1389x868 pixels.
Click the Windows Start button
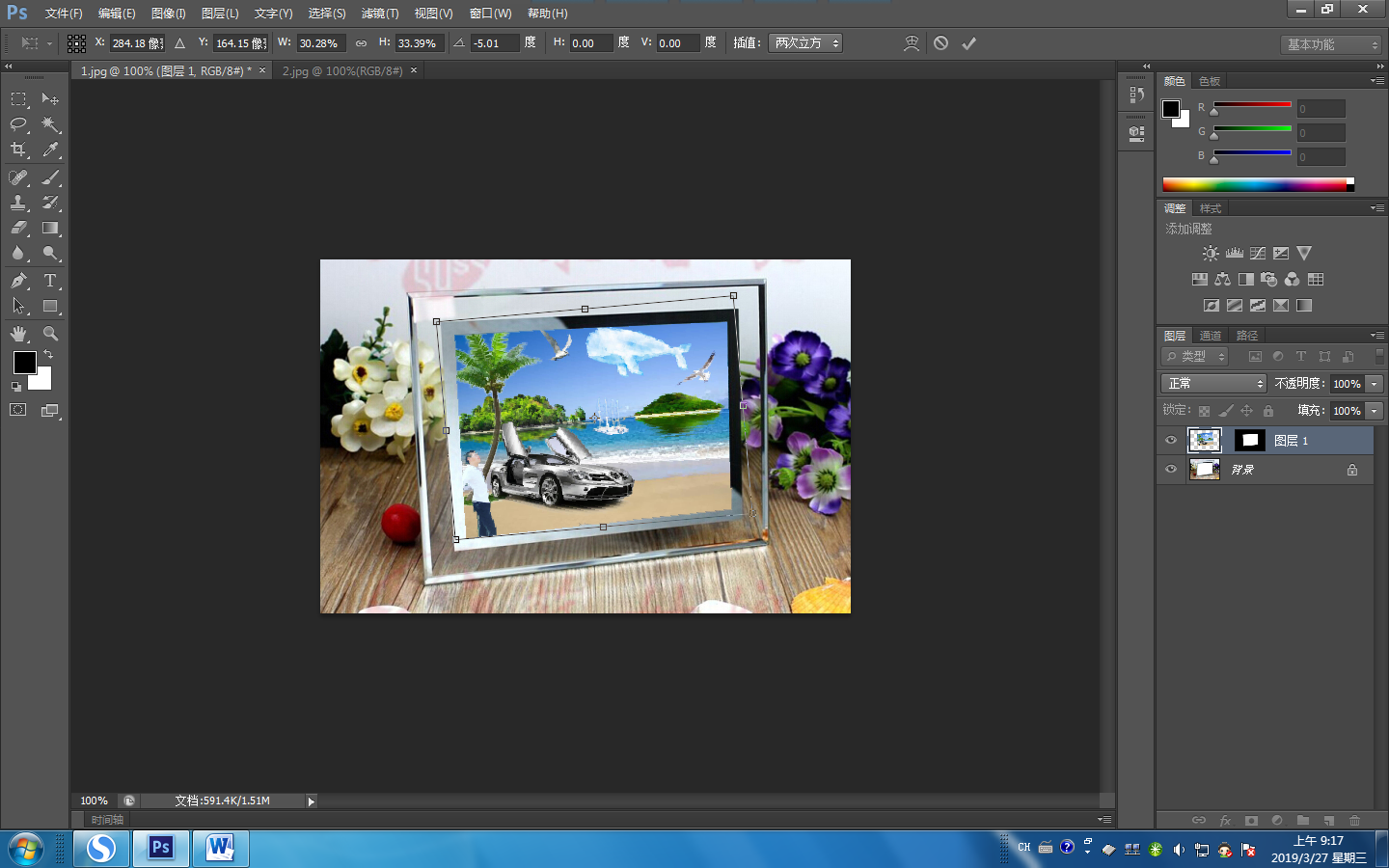(x=25, y=850)
